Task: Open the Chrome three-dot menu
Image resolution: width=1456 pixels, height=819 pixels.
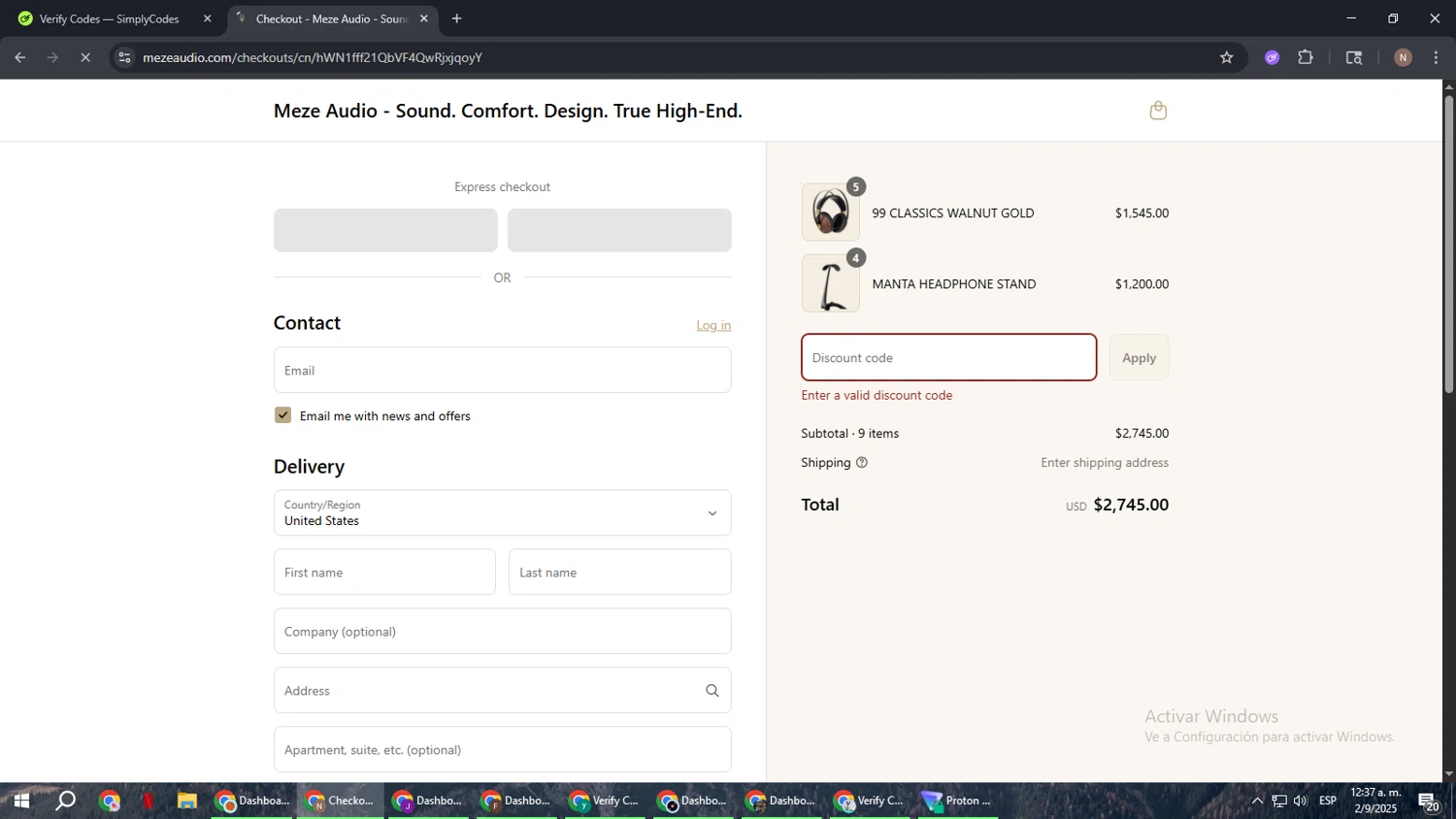Action: click(1436, 57)
